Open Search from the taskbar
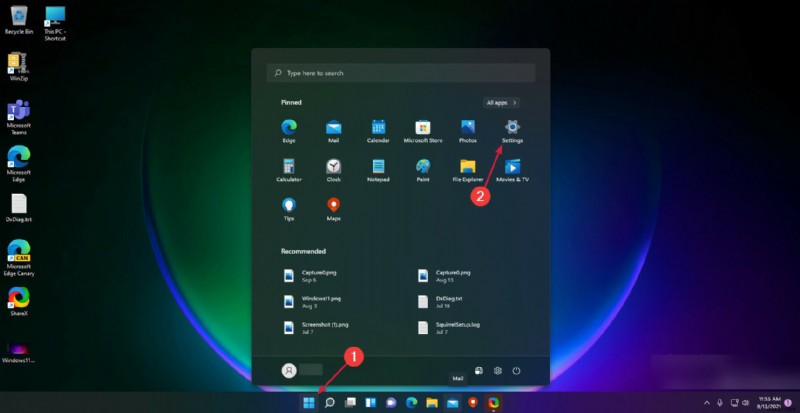800x413 pixels. pyautogui.click(x=330, y=403)
